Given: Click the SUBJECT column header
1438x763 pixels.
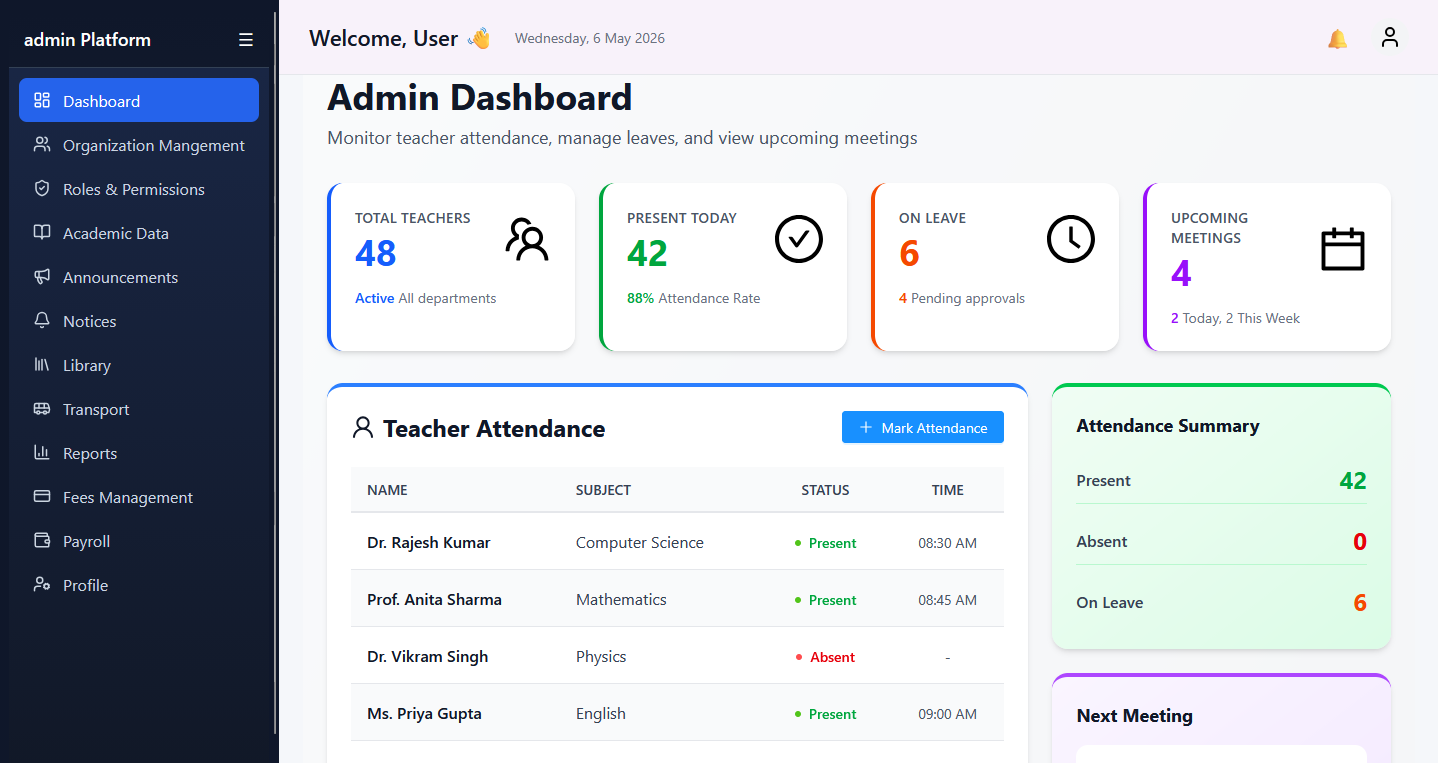Looking at the screenshot, I should (x=603, y=490).
